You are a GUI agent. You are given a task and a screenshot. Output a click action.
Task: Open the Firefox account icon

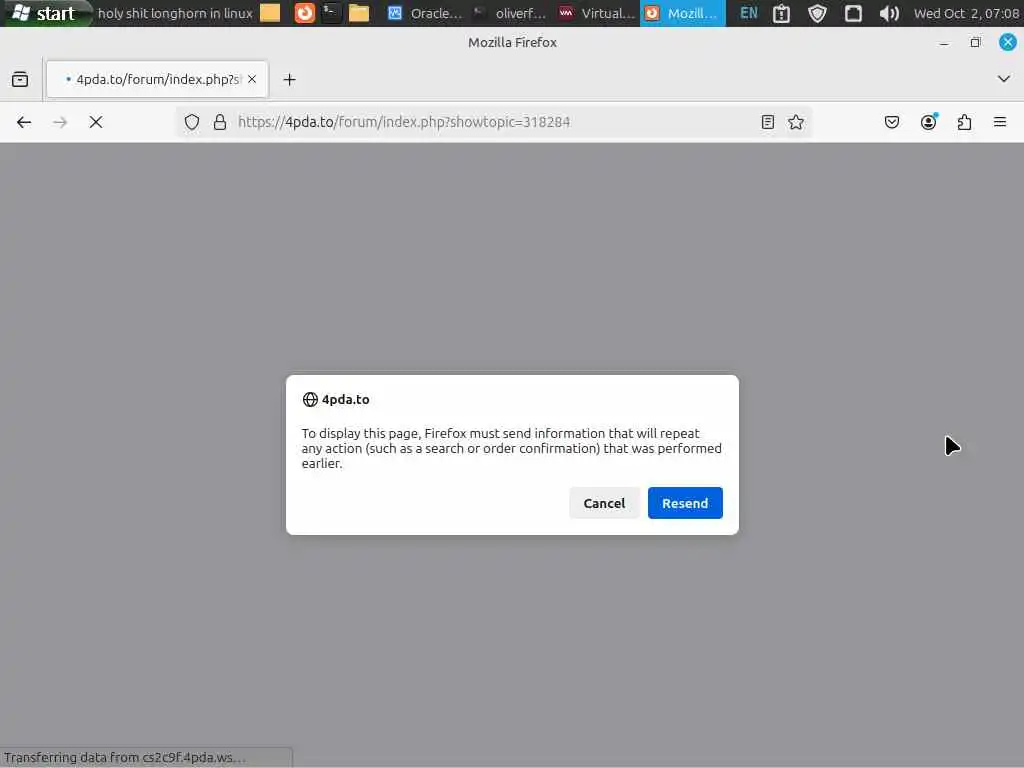[x=928, y=122]
